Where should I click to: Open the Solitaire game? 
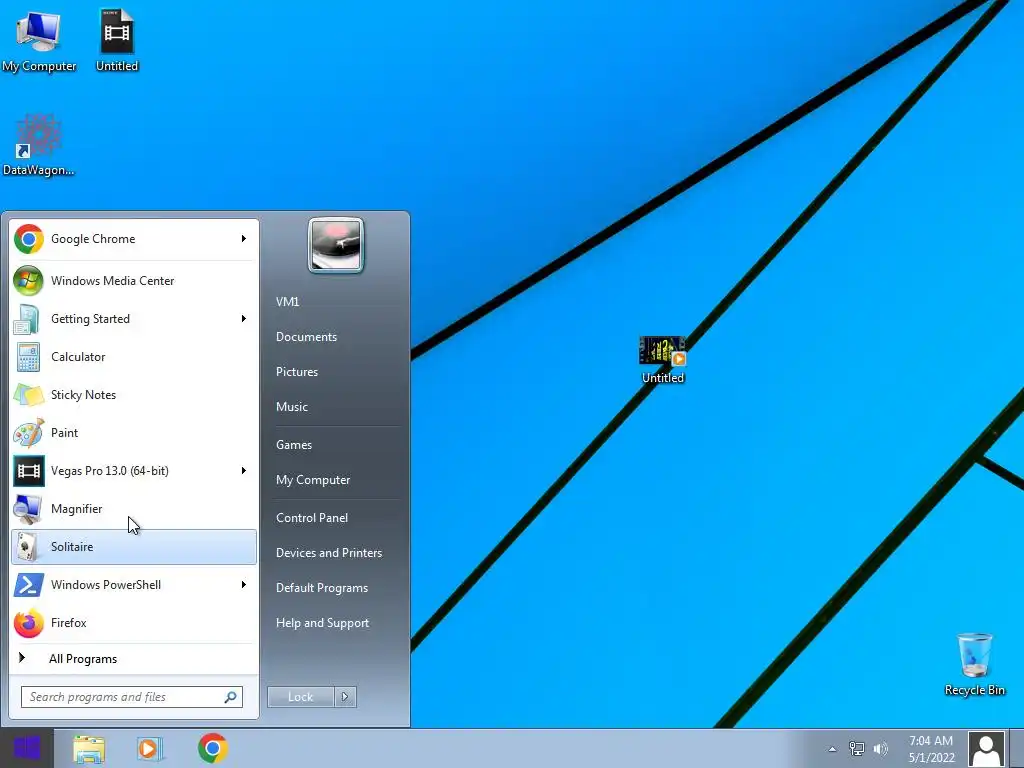(134, 547)
